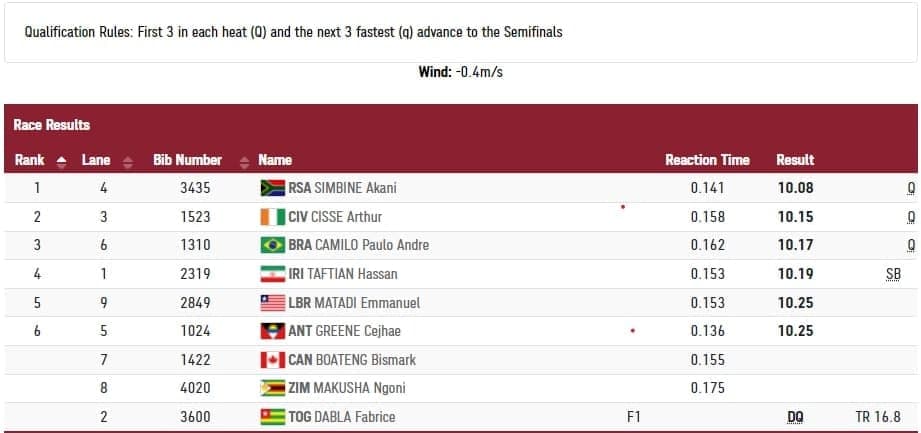Click the Iran flag beside Taftian
The width and height of the screenshot is (921, 433).
pyautogui.click(x=272, y=274)
